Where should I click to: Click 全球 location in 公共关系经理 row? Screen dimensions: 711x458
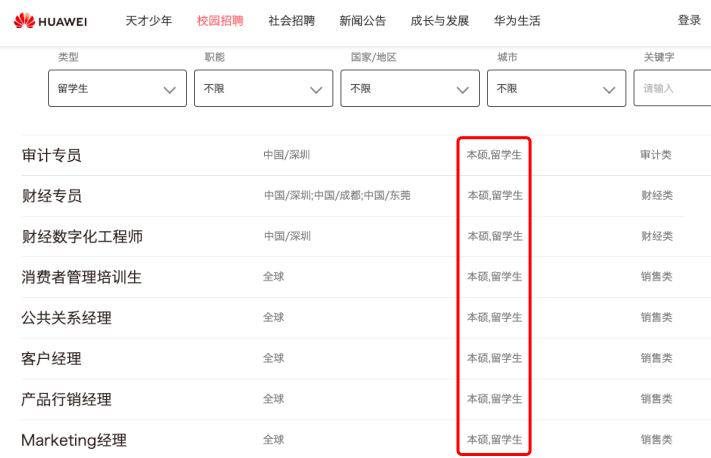[x=273, y=317]
